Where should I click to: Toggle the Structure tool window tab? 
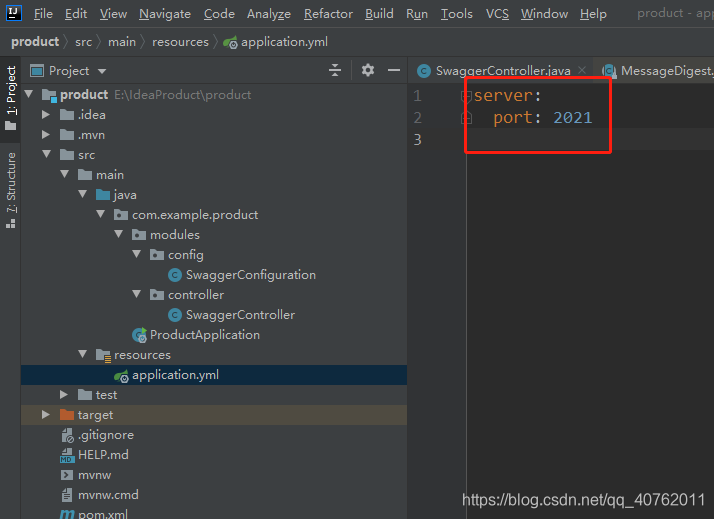[10, 190]
